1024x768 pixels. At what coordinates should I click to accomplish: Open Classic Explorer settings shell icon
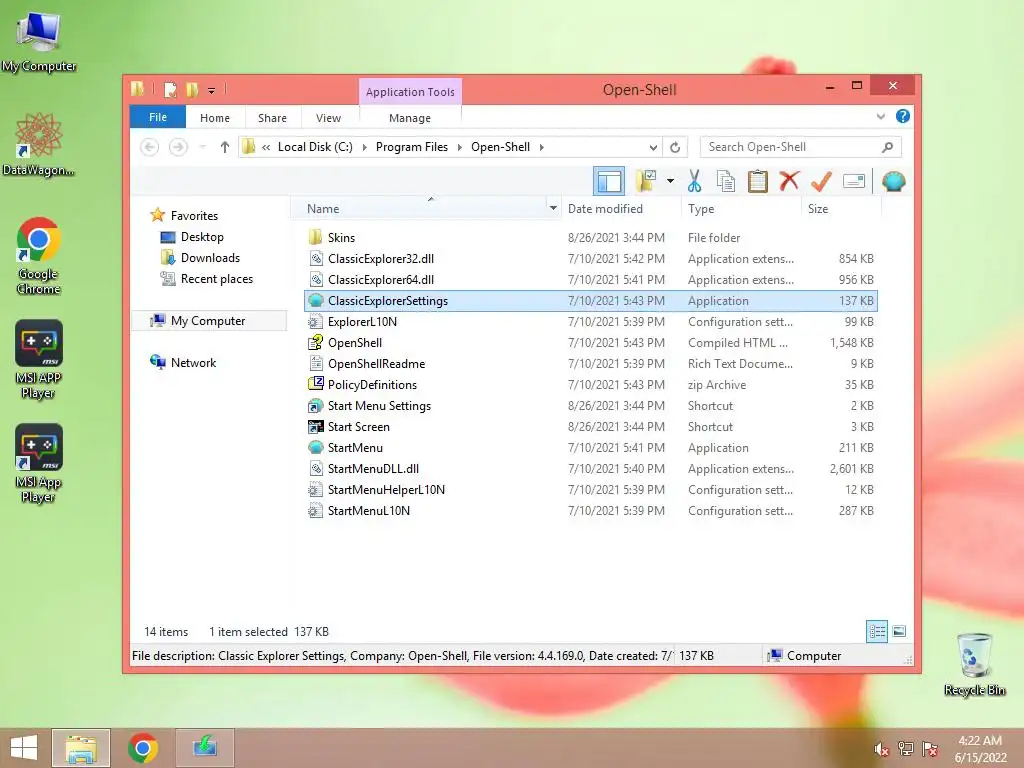tap(893, 181)
